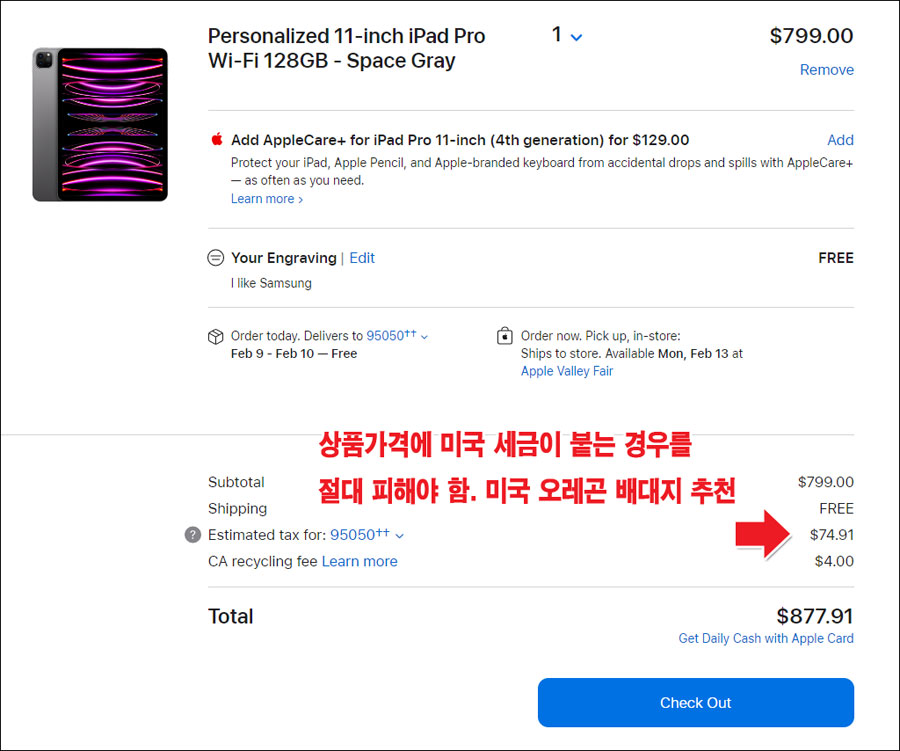Open the quantity dropdown showing 1

567,36
